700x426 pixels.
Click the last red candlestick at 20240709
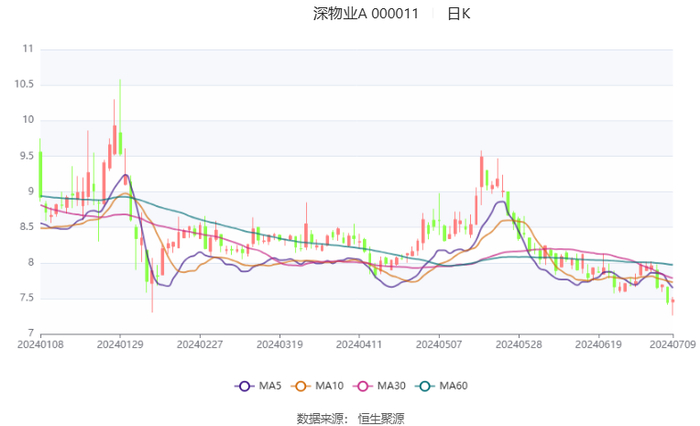[672, 306]
